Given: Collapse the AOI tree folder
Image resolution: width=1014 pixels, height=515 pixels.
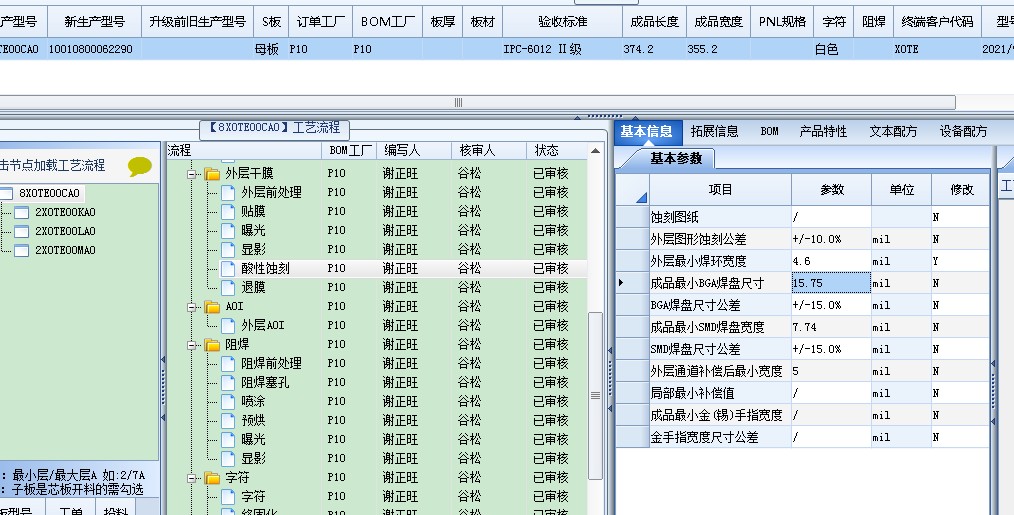Looking at the screenshot, I should [x=192, y=307].
